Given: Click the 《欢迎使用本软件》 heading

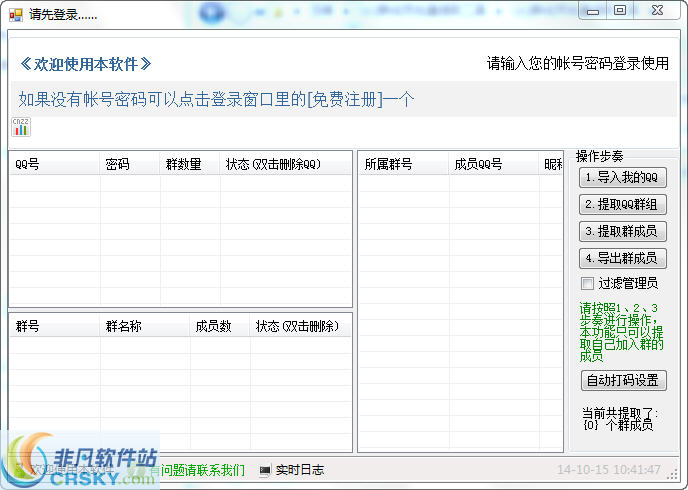Looking at the screenshot, I should pyautogui.click(x=86, y=64).
